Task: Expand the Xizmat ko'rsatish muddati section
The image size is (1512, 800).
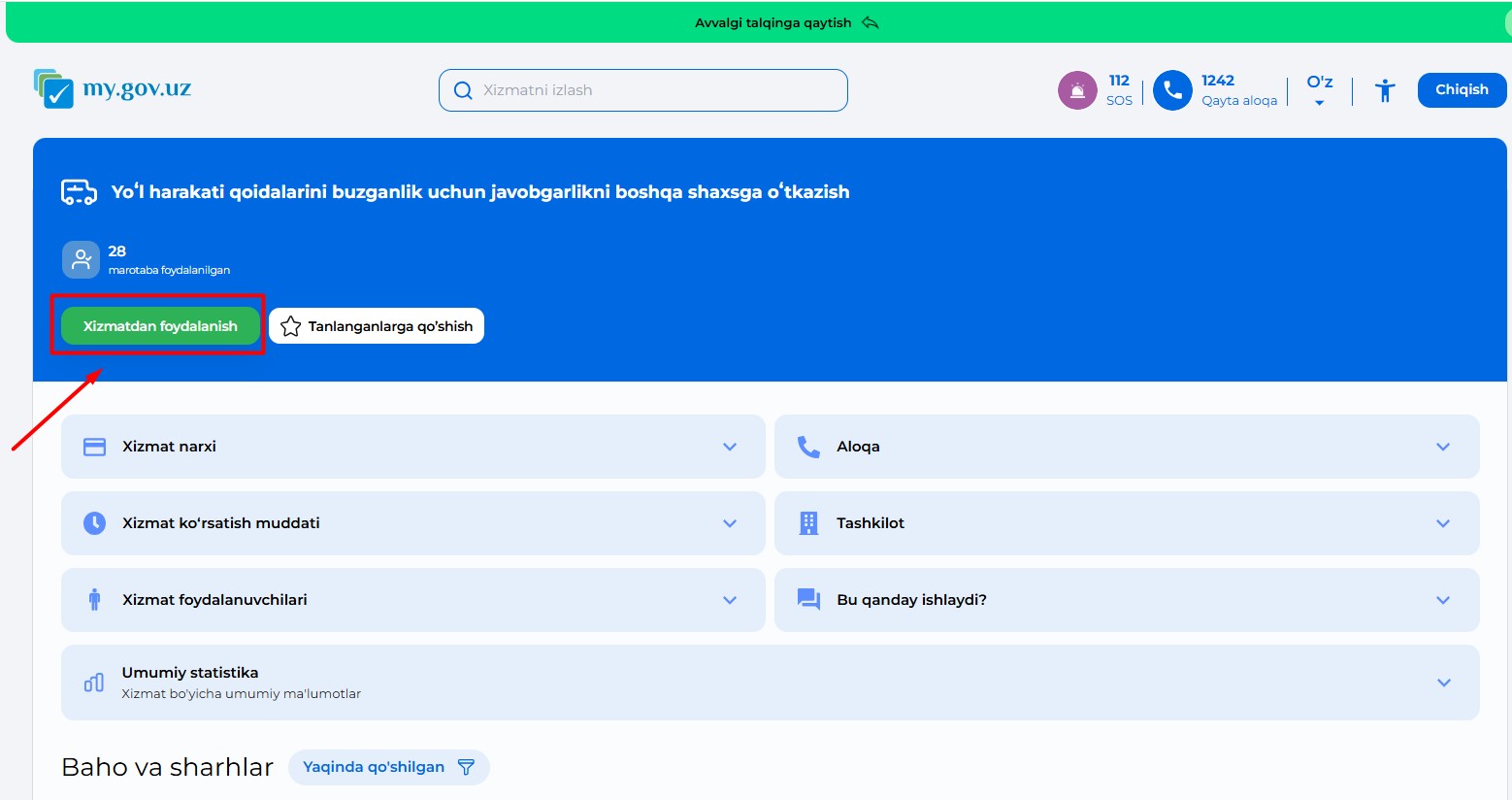Action: 730,523
